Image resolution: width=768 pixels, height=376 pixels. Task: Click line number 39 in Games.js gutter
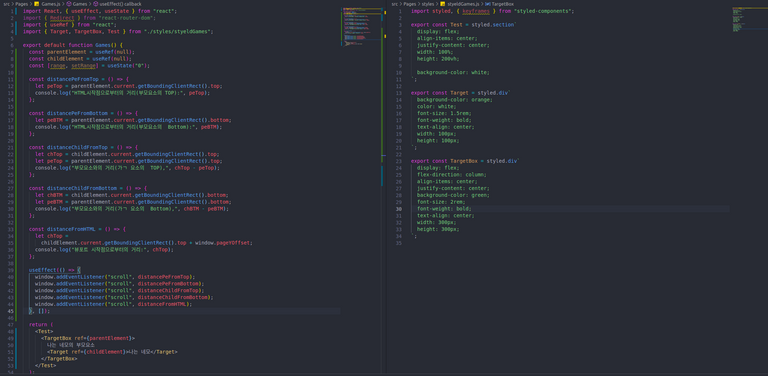(x=11, y=270)
